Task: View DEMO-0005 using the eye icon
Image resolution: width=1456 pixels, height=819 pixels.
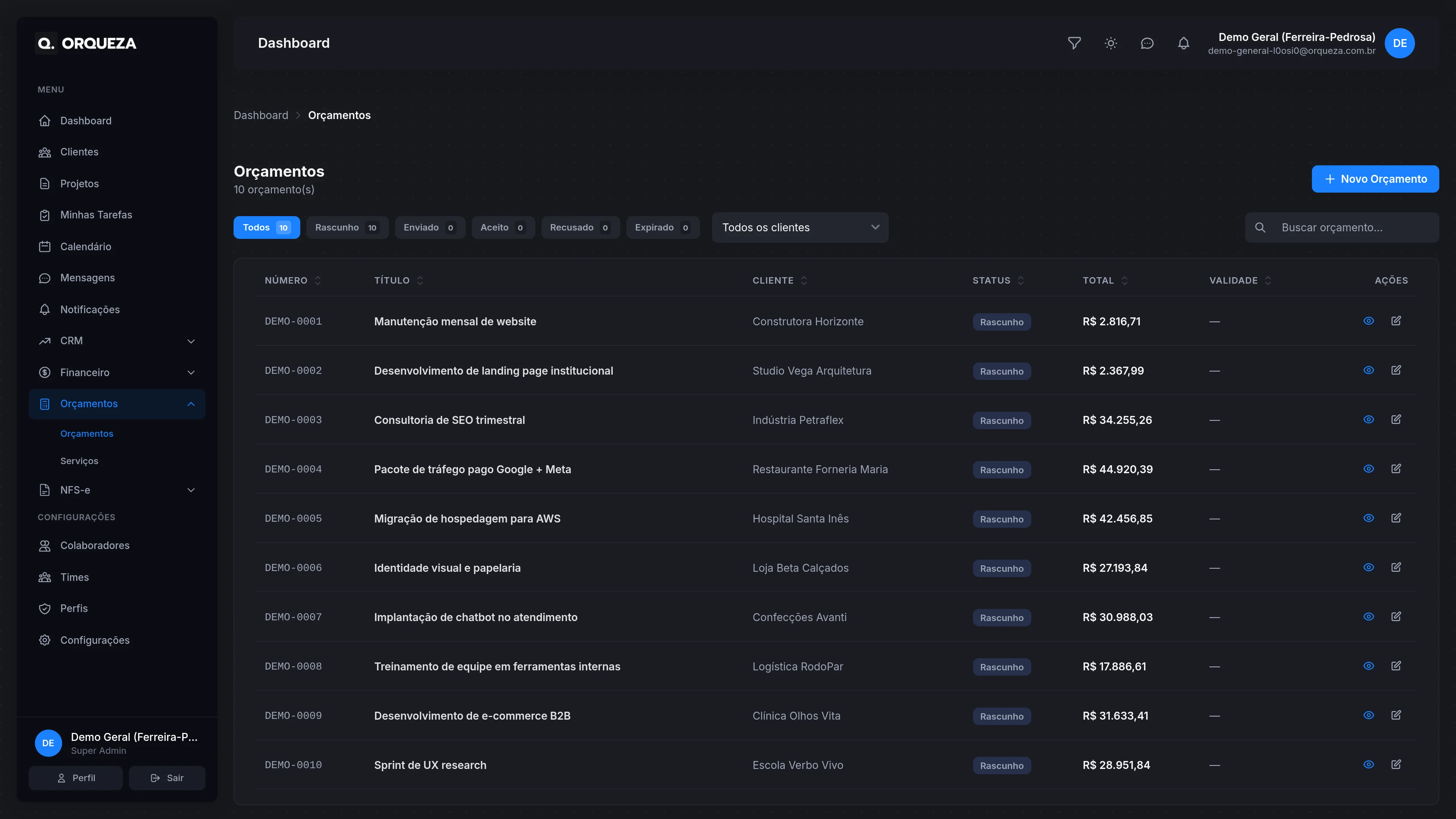Action: pyautogui.click(x=1368, y=518)
